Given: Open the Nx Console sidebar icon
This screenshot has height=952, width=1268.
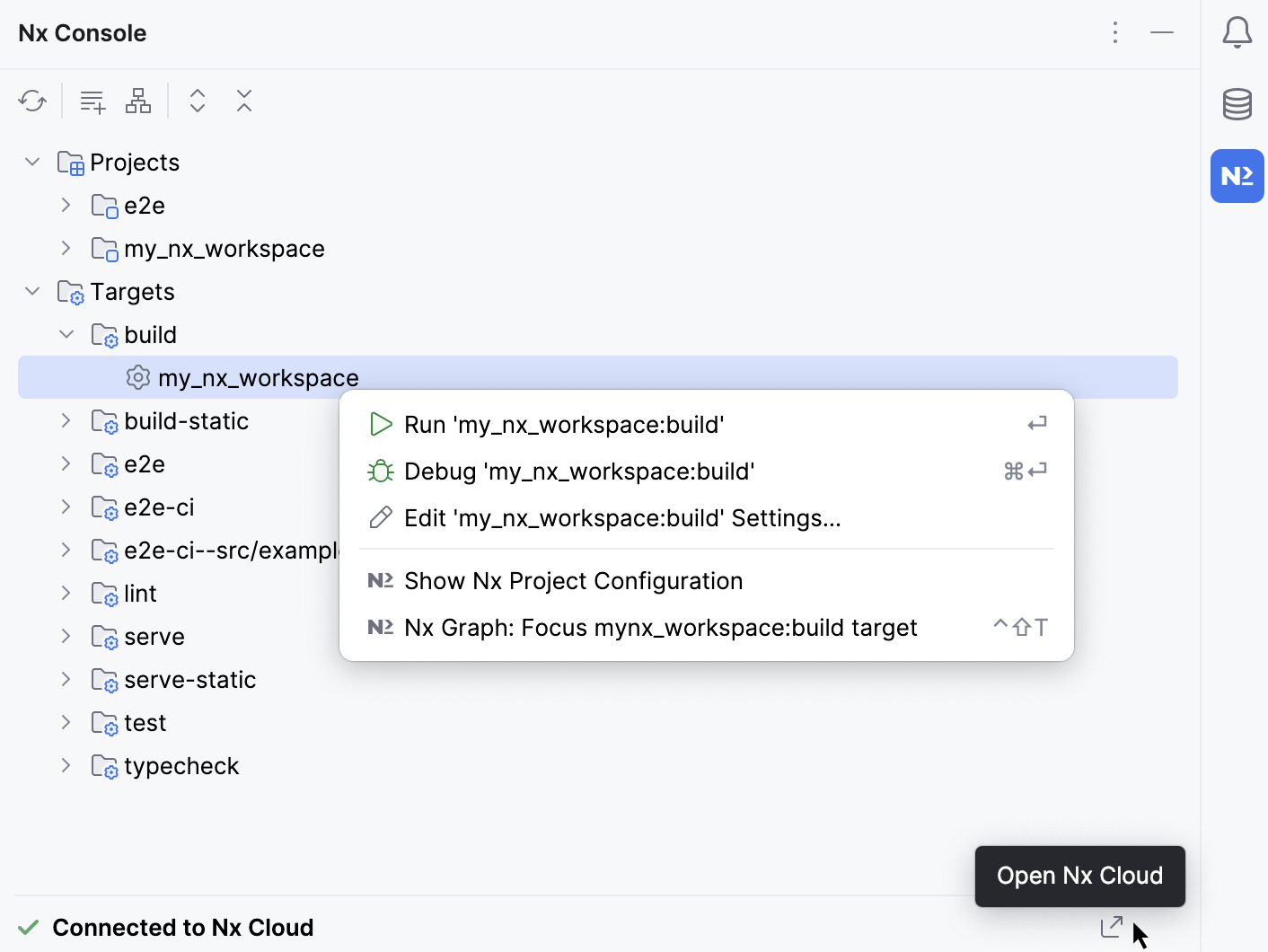Looking at the screenshot, I should 1237,176.
